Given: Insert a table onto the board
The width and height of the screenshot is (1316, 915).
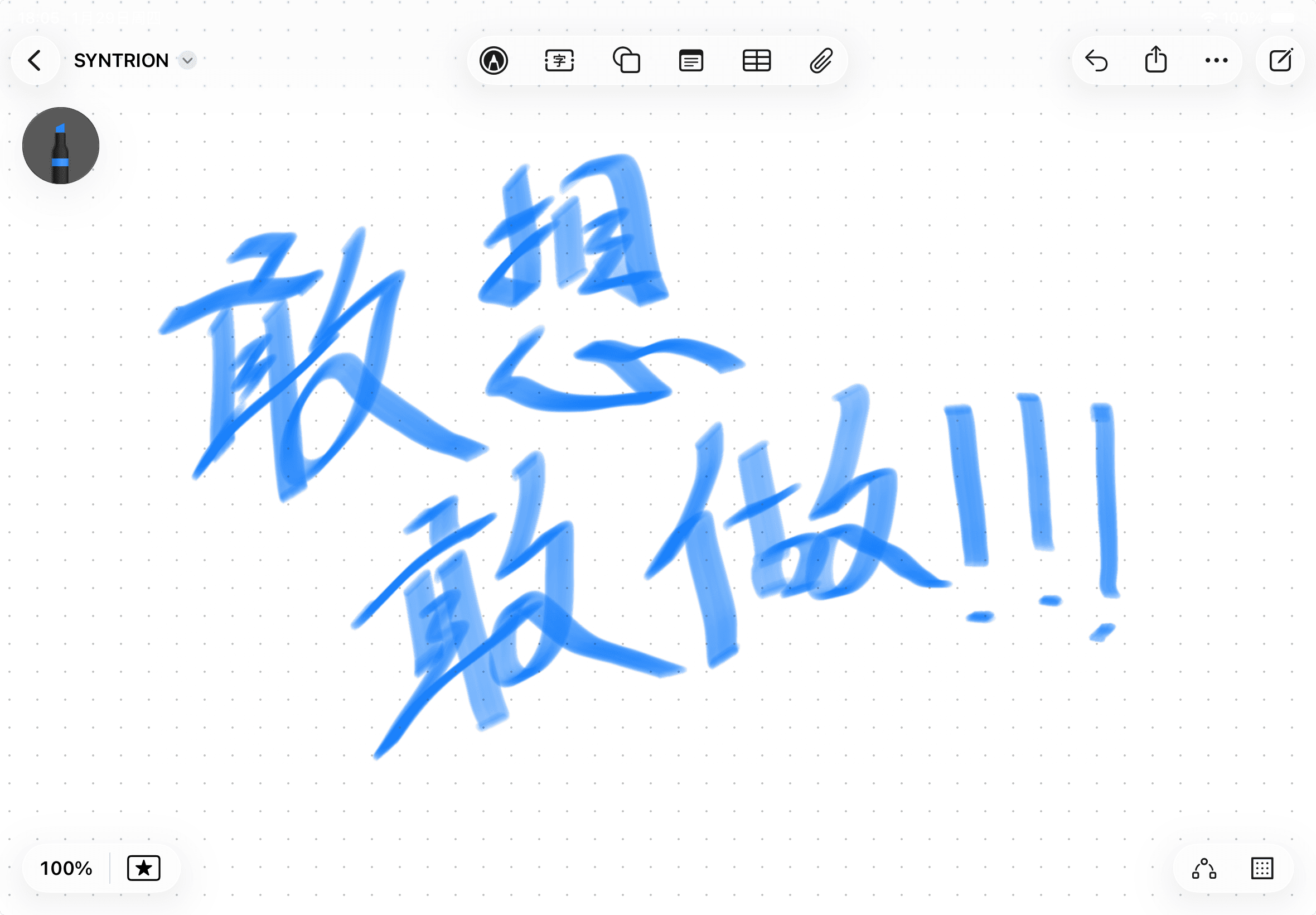Looking at the screenshot, I should (x=756, y=60).
